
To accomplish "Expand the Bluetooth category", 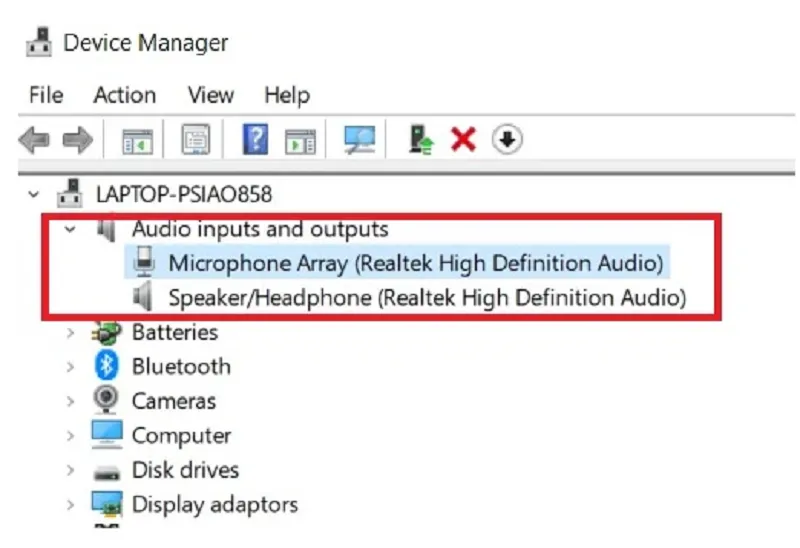I will (70, 367).
